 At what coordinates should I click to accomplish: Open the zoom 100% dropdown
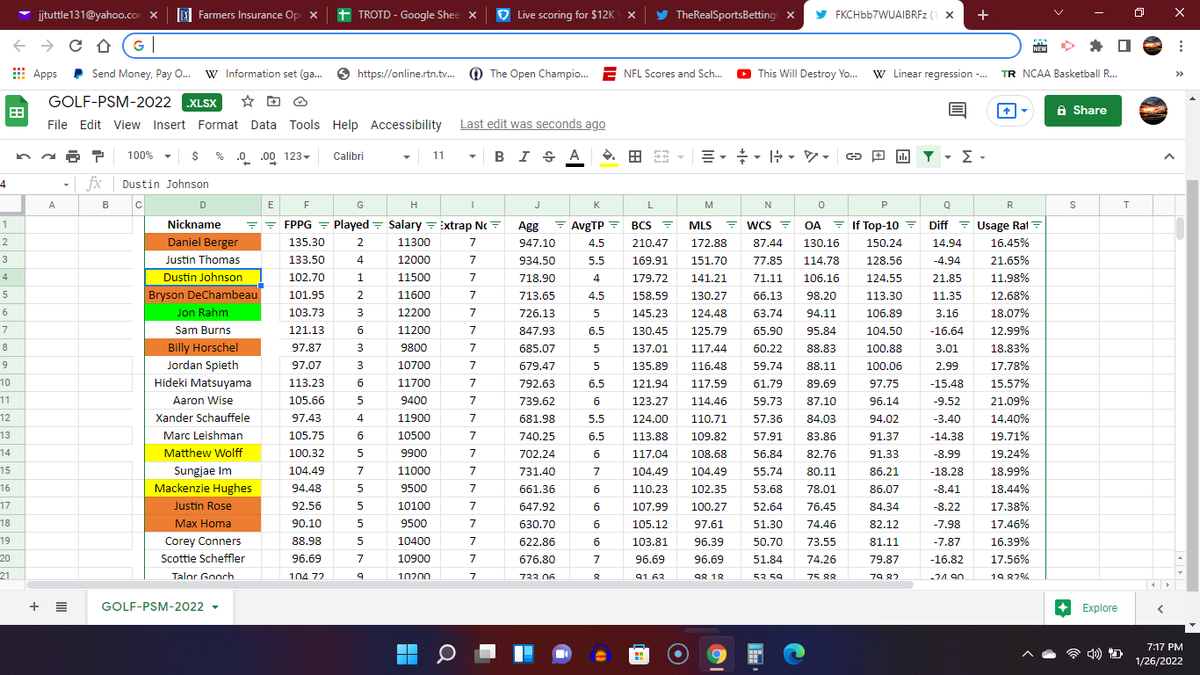click(x=147, y=156)
